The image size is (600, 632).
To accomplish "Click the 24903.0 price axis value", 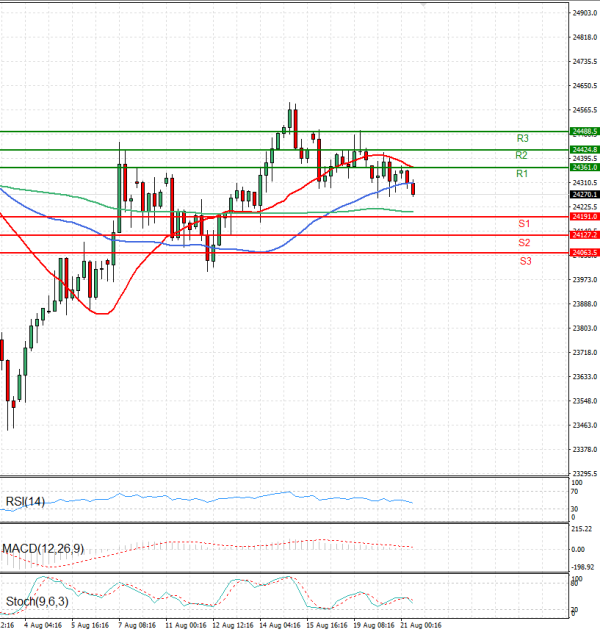I will point(585,13).
